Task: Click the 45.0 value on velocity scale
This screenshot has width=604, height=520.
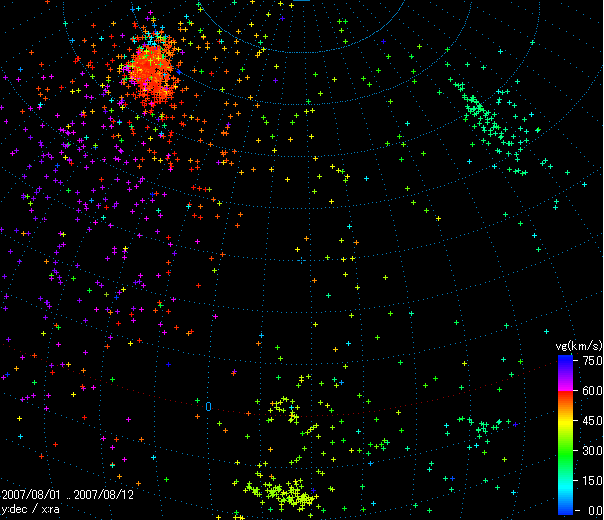Action: coord(592,421)
